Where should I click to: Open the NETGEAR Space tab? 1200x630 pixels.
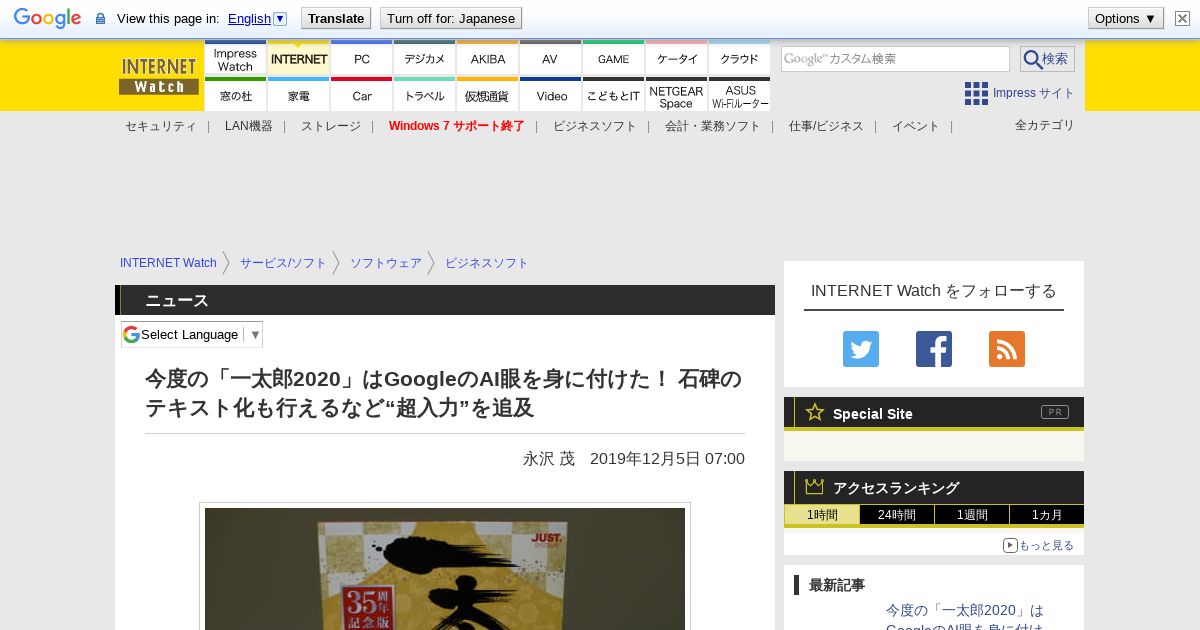(677, 95)
